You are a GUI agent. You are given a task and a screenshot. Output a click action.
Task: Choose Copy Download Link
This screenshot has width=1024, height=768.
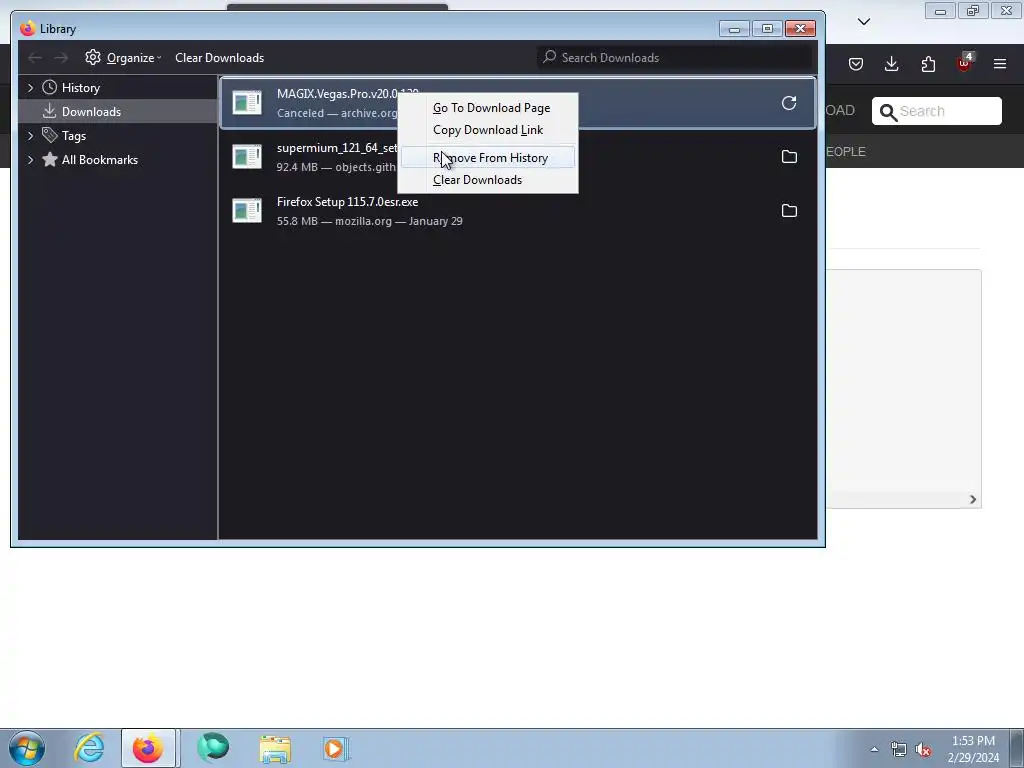(488, 130)
